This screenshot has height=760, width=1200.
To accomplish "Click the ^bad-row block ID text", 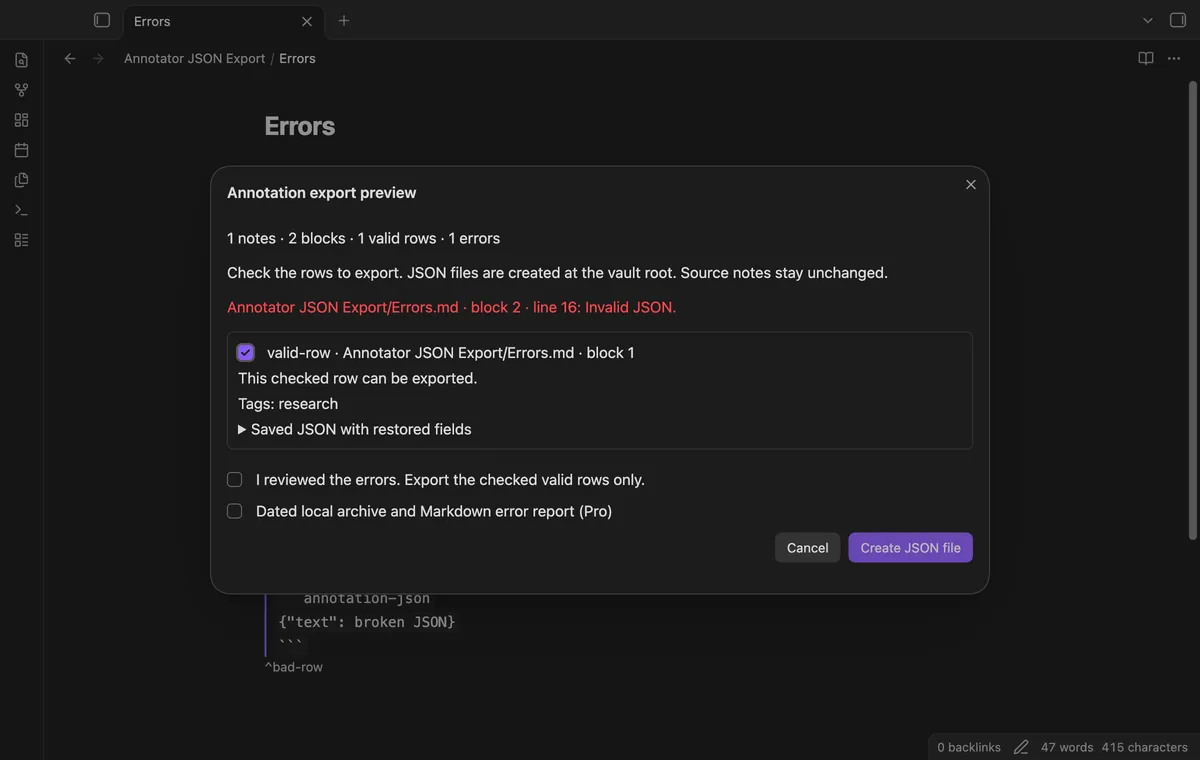I will coord(294,667).
